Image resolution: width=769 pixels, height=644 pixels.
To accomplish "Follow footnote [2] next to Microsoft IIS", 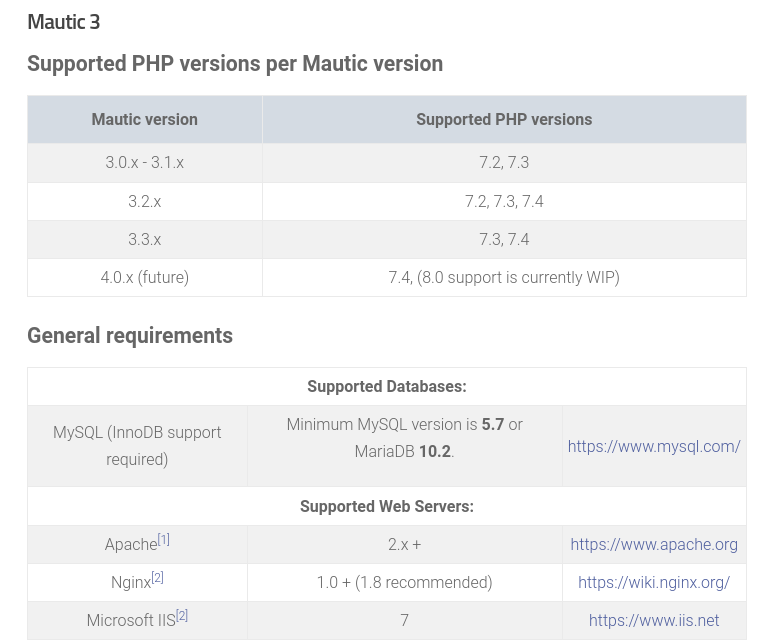I will (182, 615).
